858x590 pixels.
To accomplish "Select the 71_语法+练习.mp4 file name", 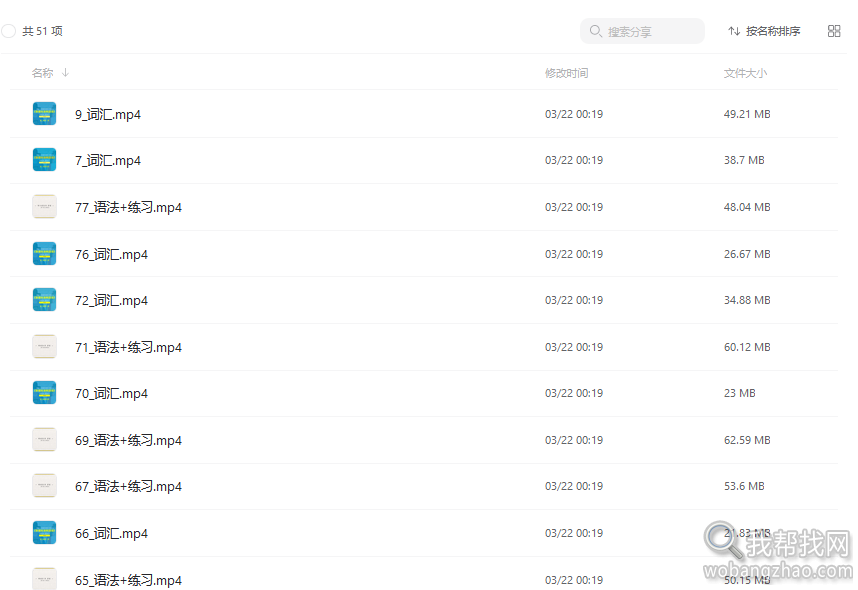I will click(x=128, y=348).
